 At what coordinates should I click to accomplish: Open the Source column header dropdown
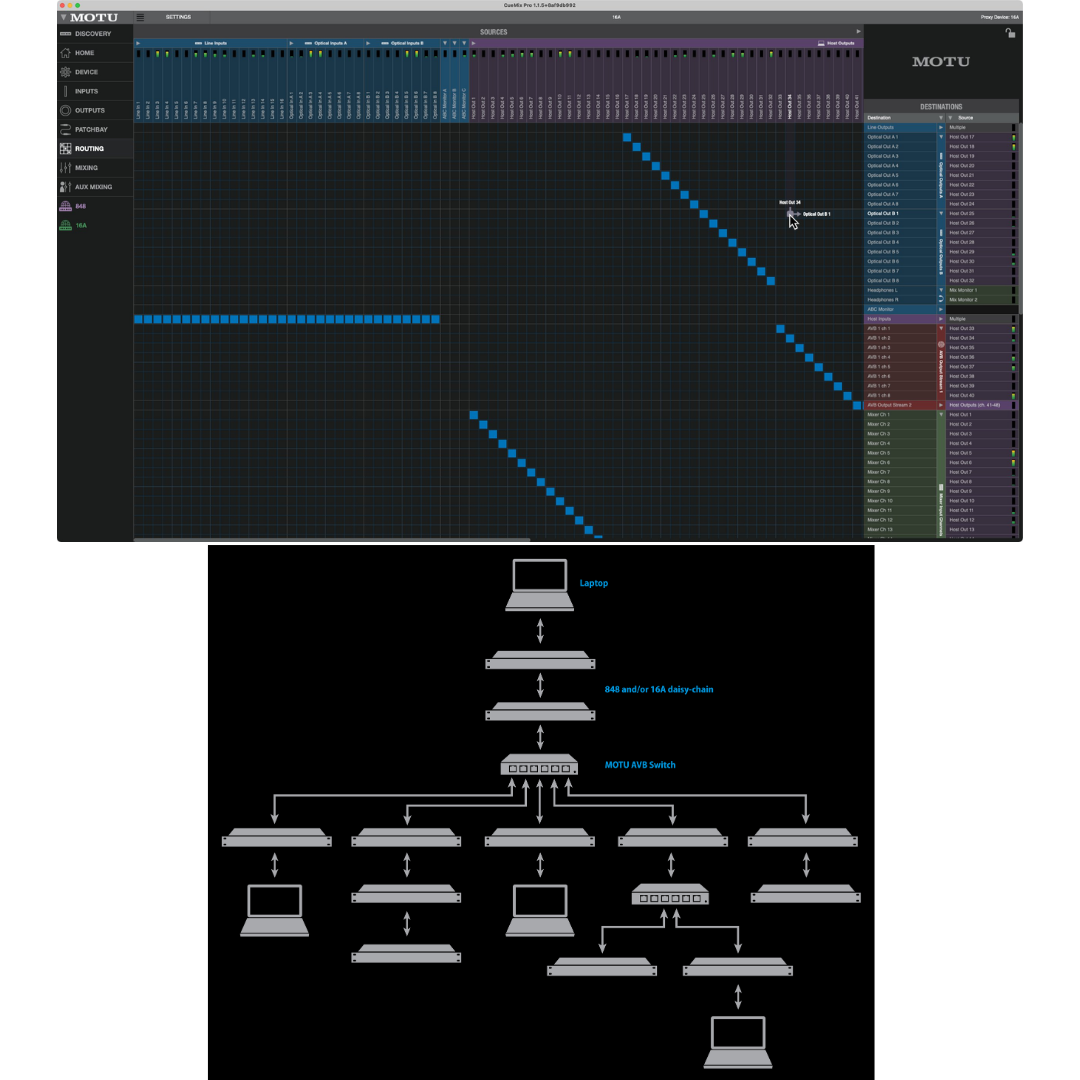(951, 118)
